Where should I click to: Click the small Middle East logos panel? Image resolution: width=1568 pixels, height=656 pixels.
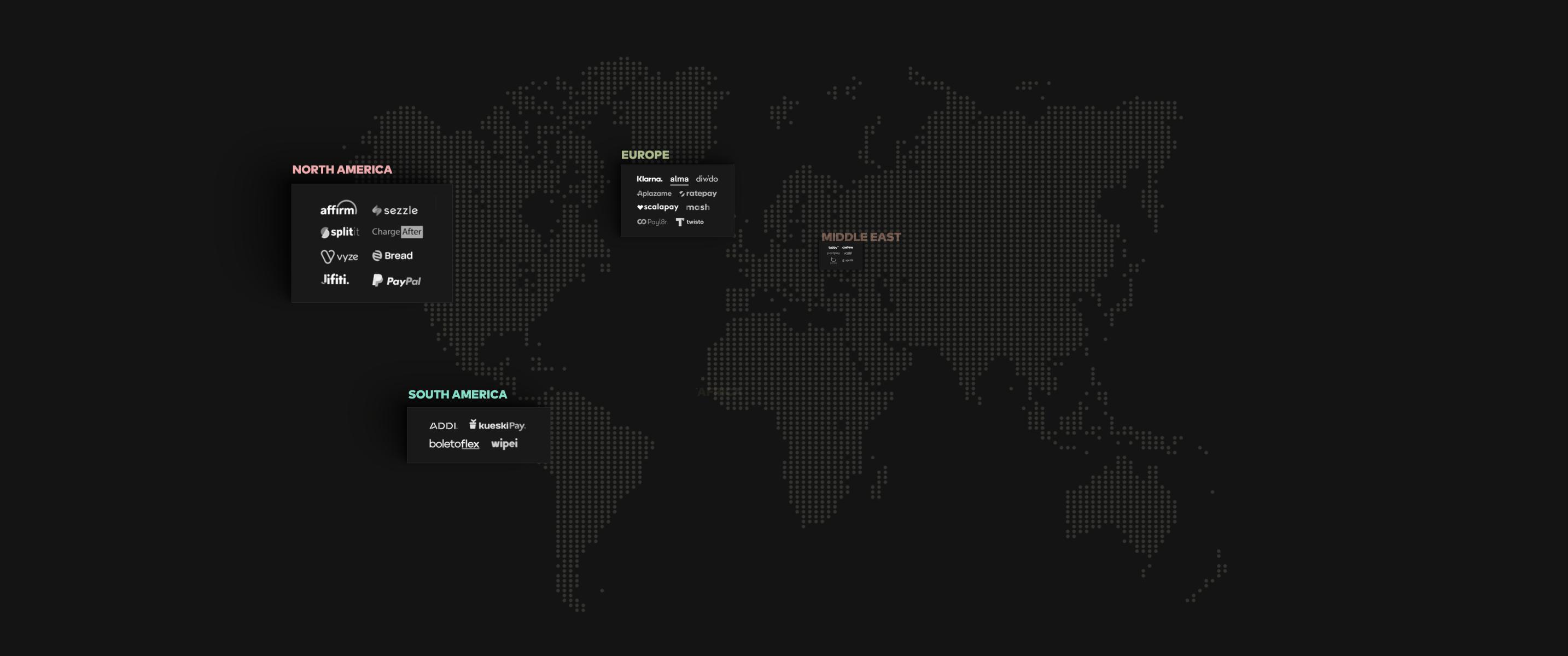tap(841, 254)
